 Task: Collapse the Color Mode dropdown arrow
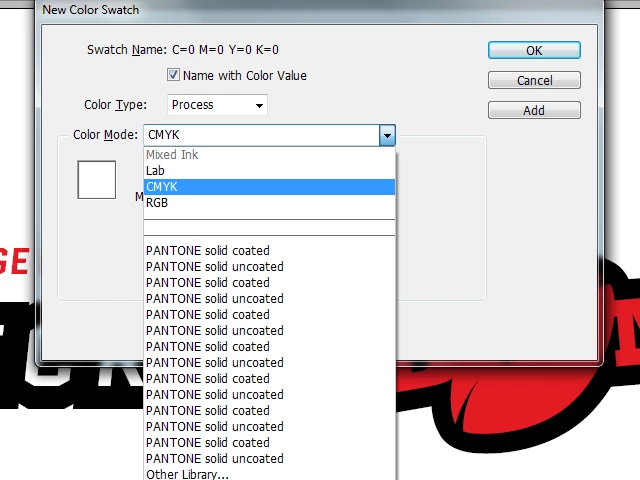387,135
